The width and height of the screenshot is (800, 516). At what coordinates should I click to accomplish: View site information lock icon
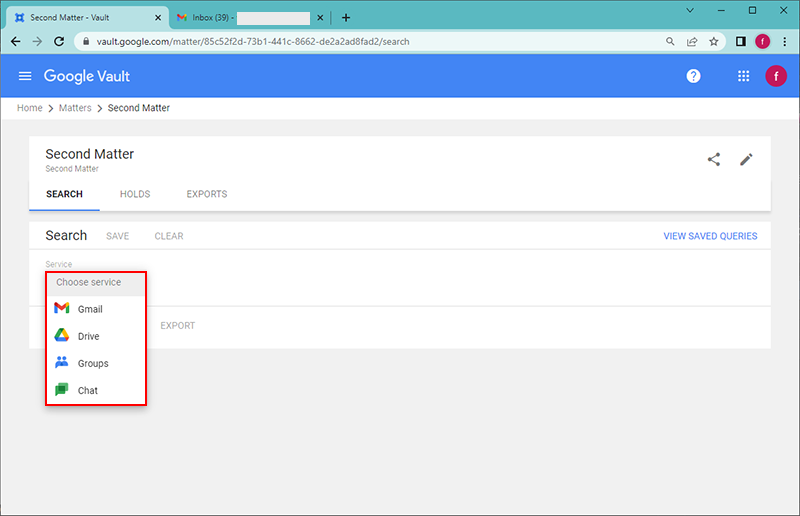click(86, 41)
